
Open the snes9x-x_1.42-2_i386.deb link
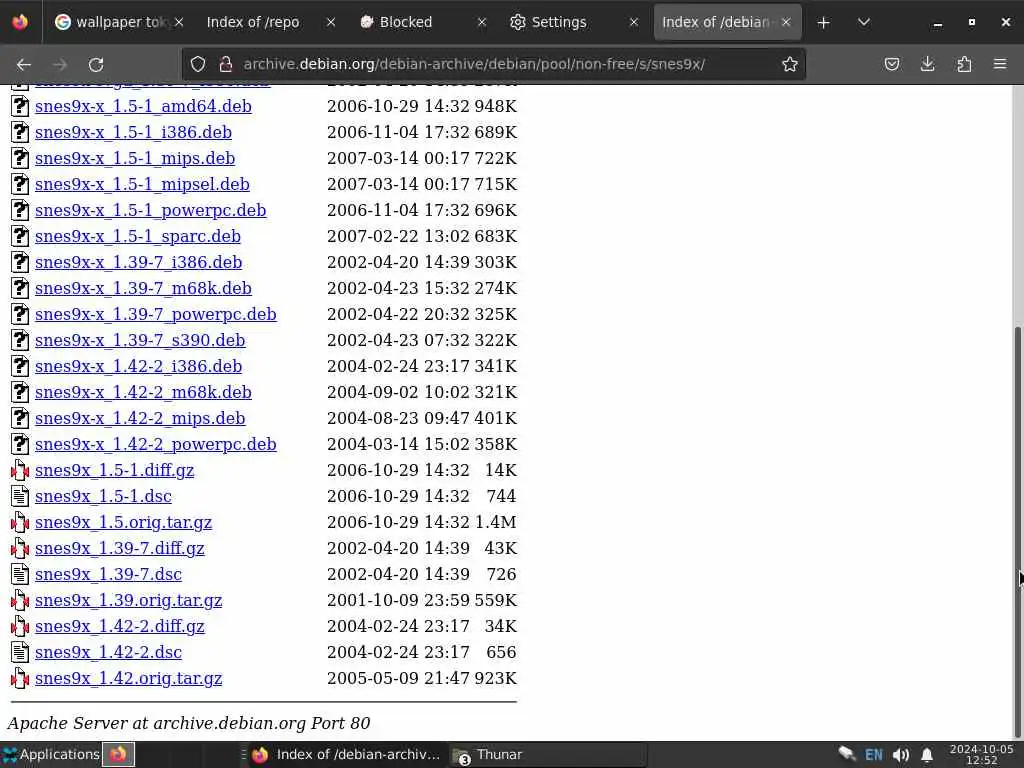coord(138,366)
